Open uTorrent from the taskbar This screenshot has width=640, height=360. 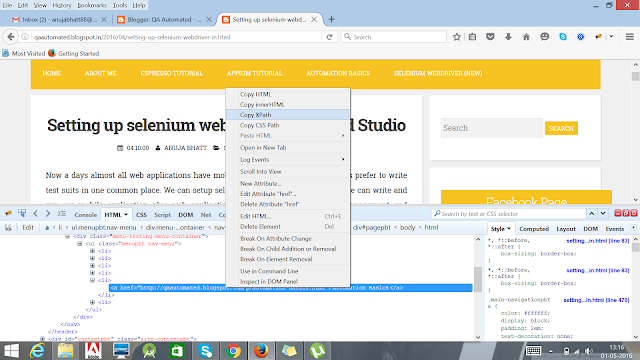point(317,351)
